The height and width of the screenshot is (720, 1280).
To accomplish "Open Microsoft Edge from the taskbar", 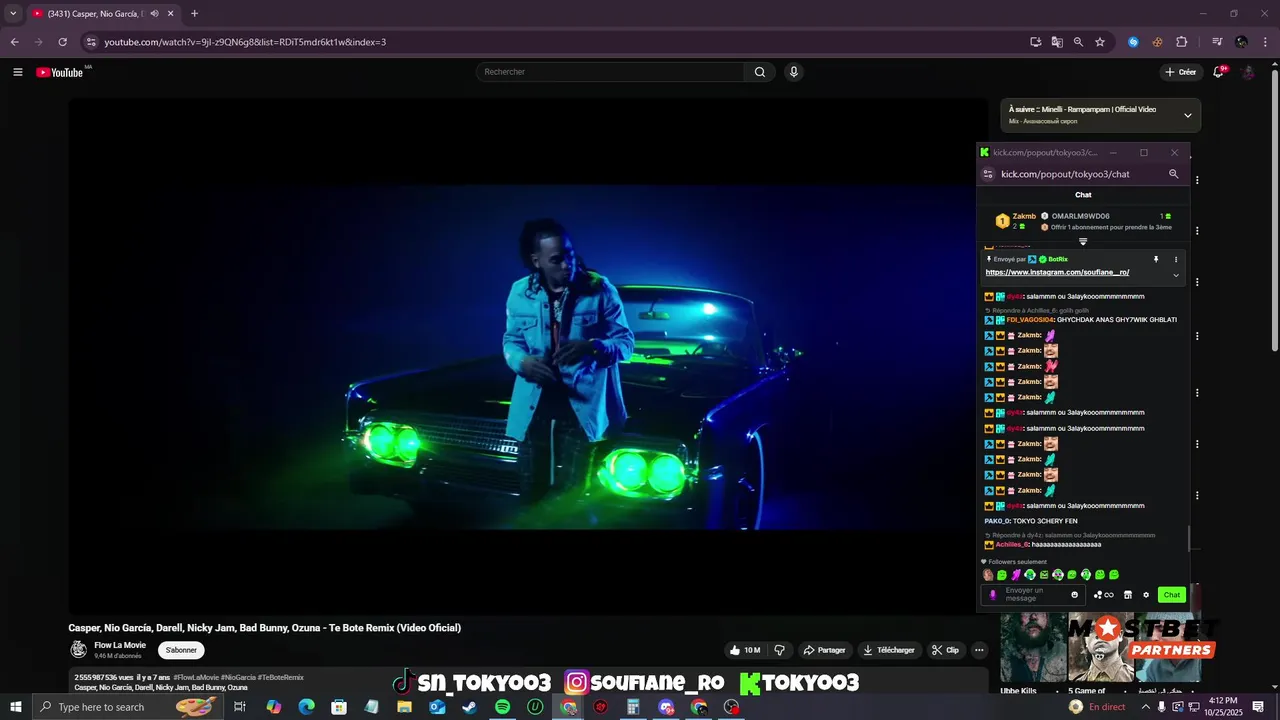I will (x=306, y=707).
